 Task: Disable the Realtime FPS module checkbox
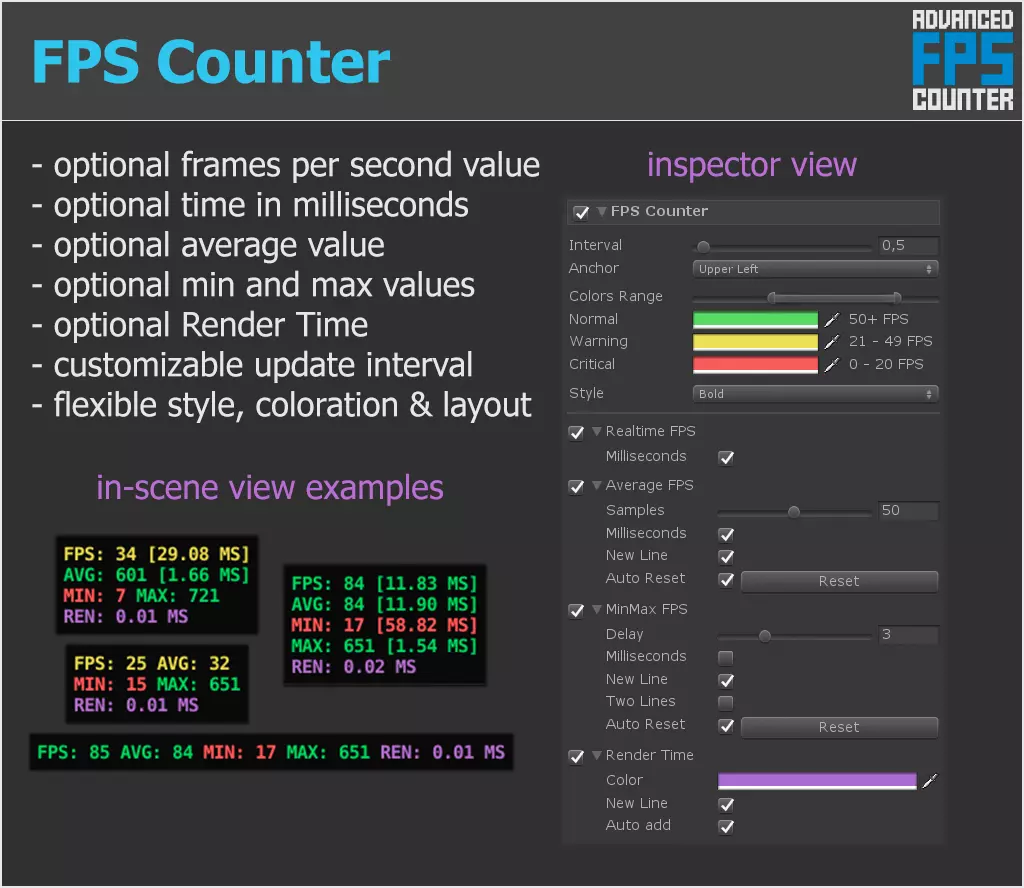[x=576, y=432]
